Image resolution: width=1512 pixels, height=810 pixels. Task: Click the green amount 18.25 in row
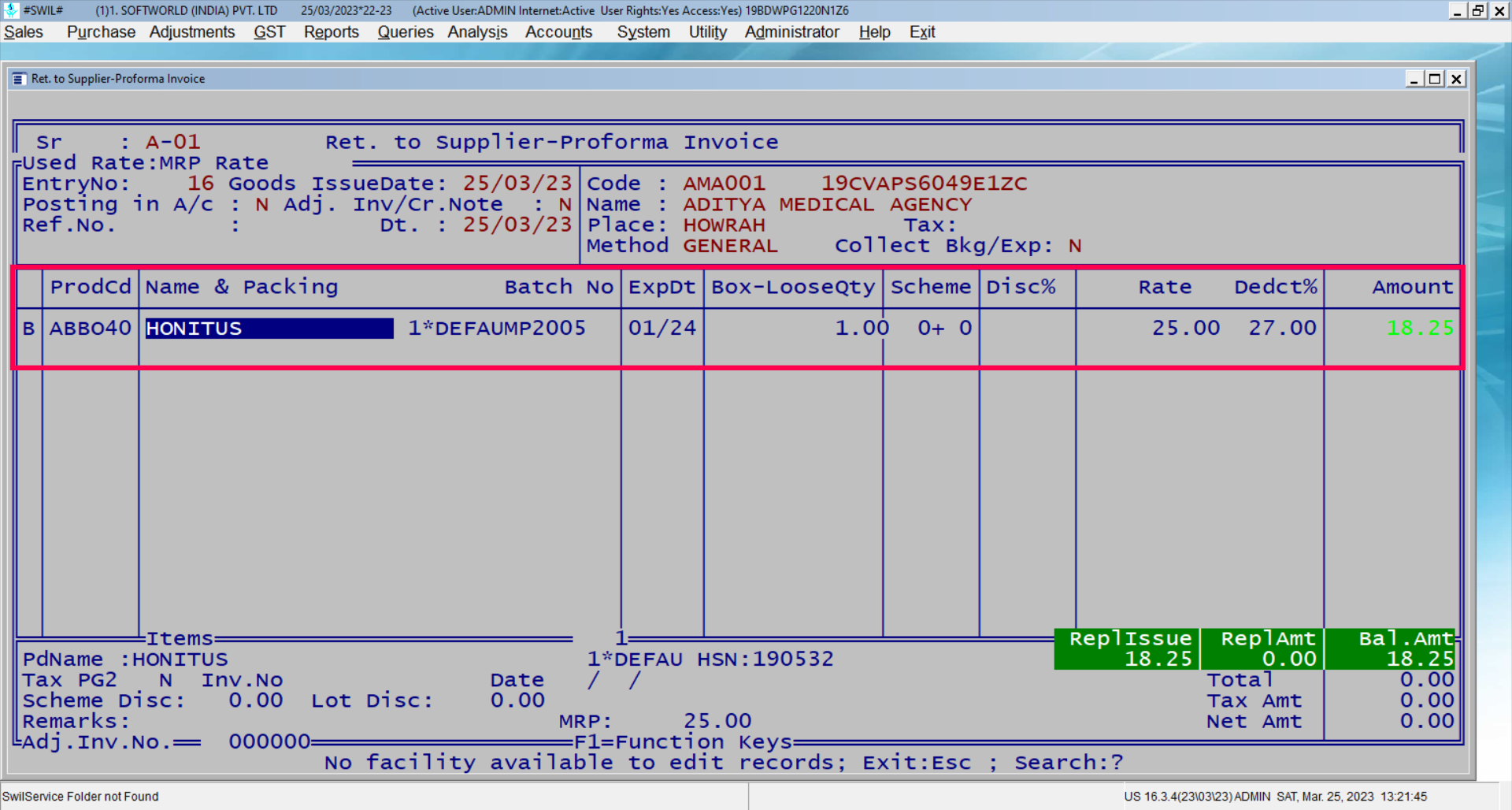point(1420,329)
